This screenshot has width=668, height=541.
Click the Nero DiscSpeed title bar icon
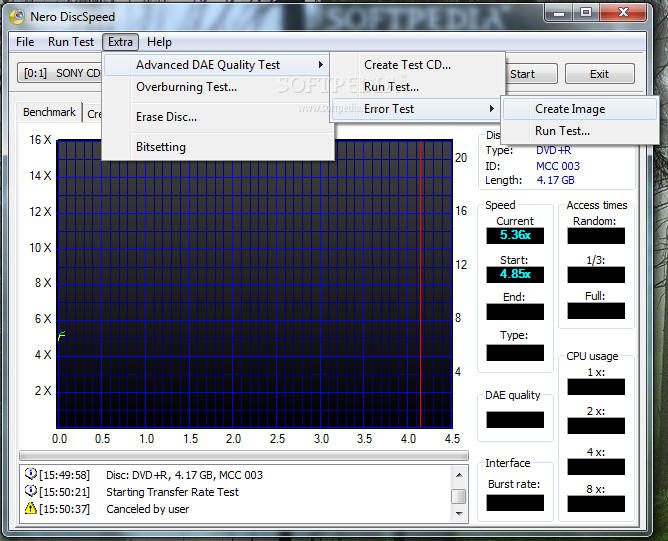click(17, 17)
